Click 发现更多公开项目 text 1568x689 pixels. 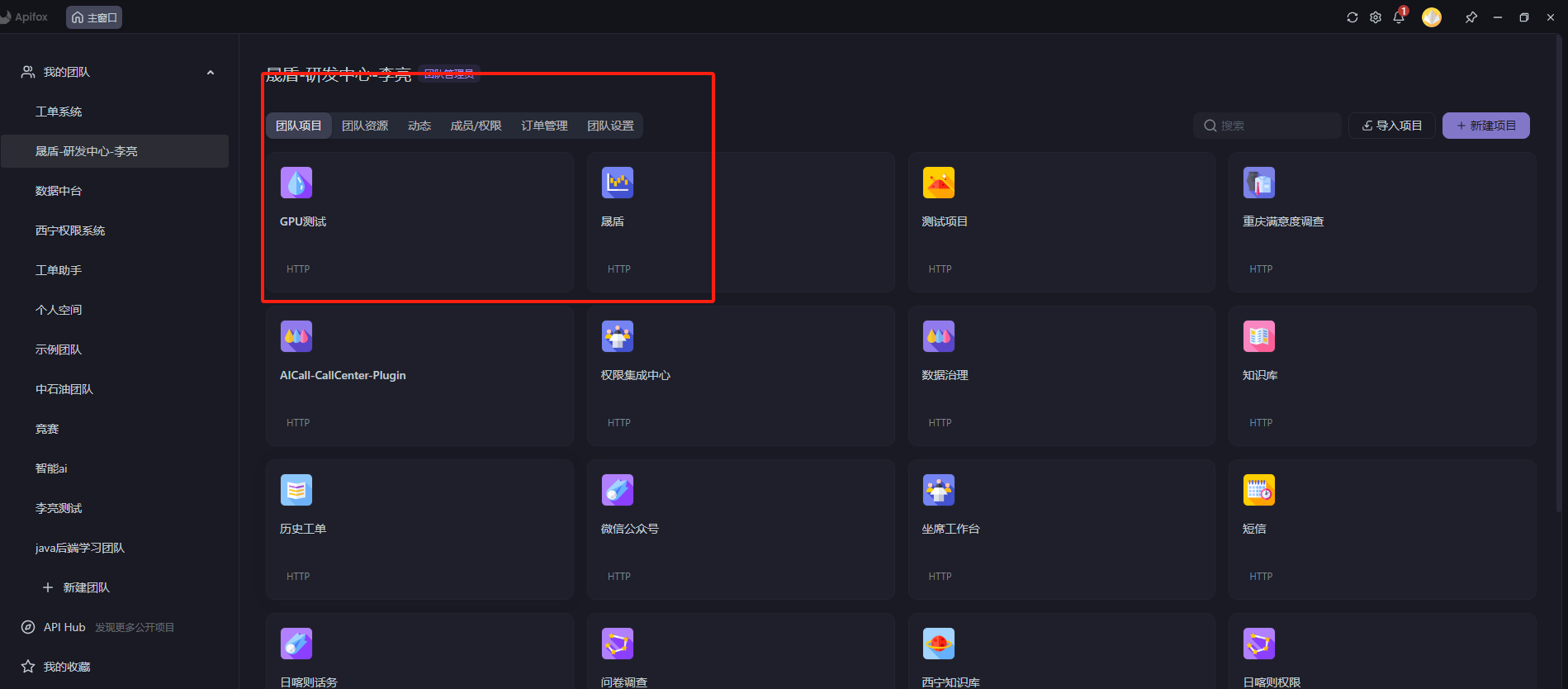click(135, 628)
